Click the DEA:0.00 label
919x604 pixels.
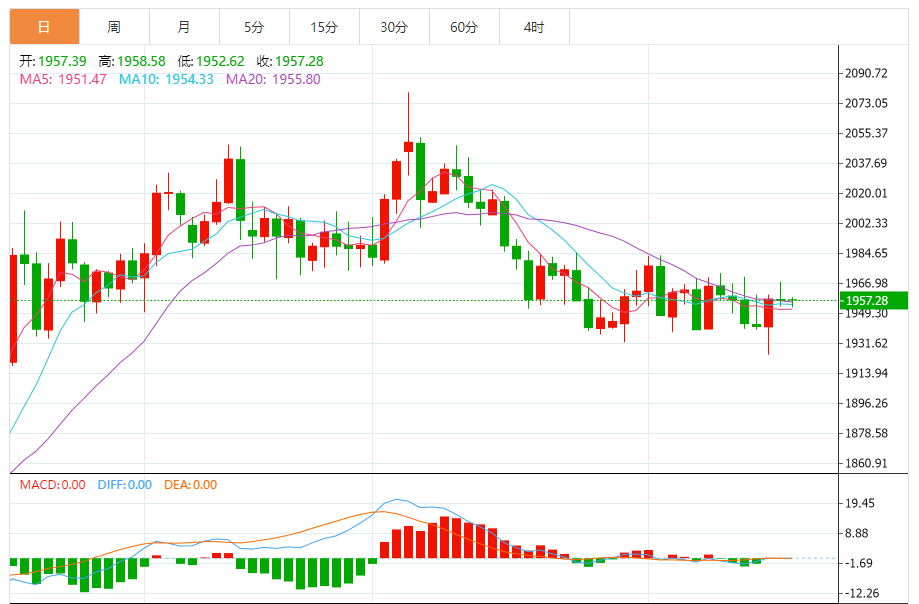(x=190, y=484)
